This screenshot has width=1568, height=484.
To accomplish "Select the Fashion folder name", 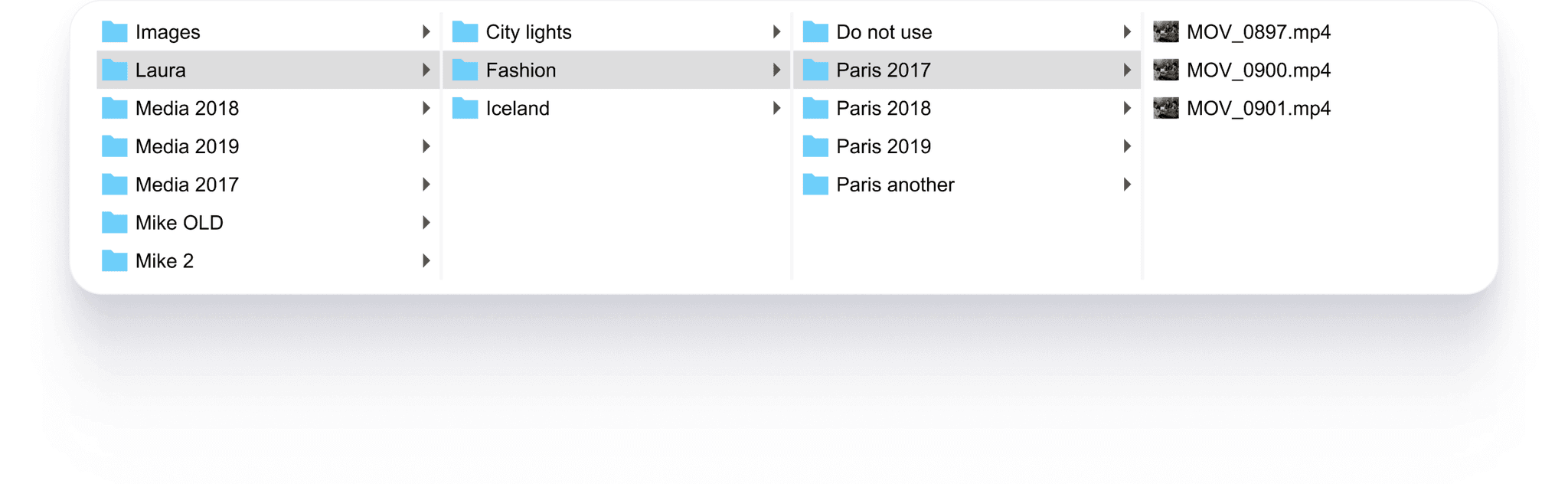I will pyautogui.click(x=521, y=70).
